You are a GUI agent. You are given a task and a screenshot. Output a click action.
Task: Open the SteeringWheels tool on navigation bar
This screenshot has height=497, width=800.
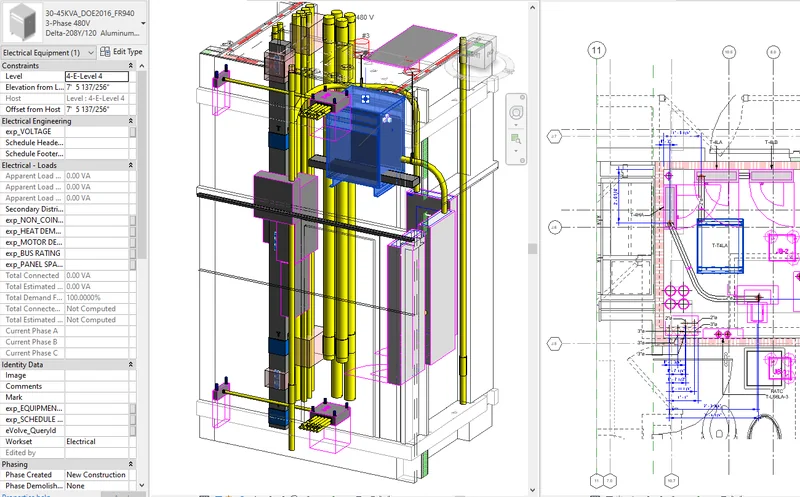point(516,112)
